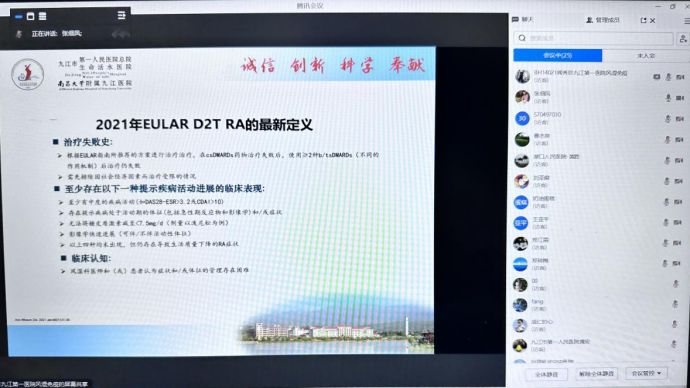
Task: Click the microphone icon for participant fang
Action: coord(675,304)
